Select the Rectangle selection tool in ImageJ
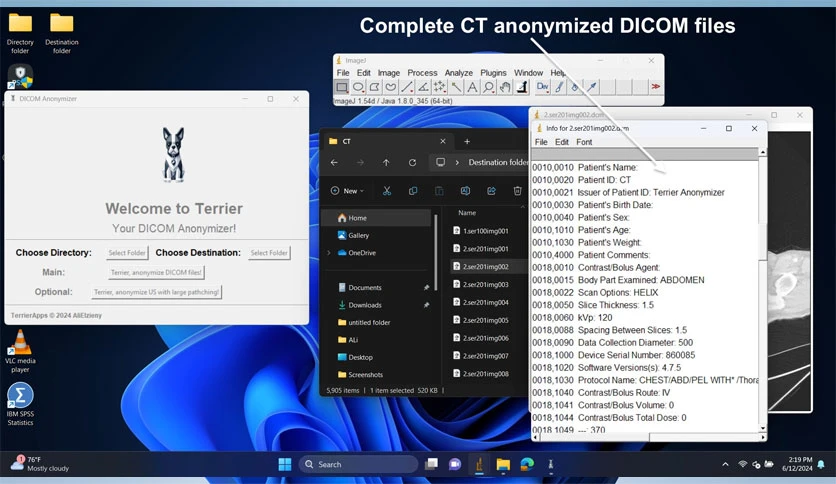Viewport: 836px width, 484px height. (342, 87)
